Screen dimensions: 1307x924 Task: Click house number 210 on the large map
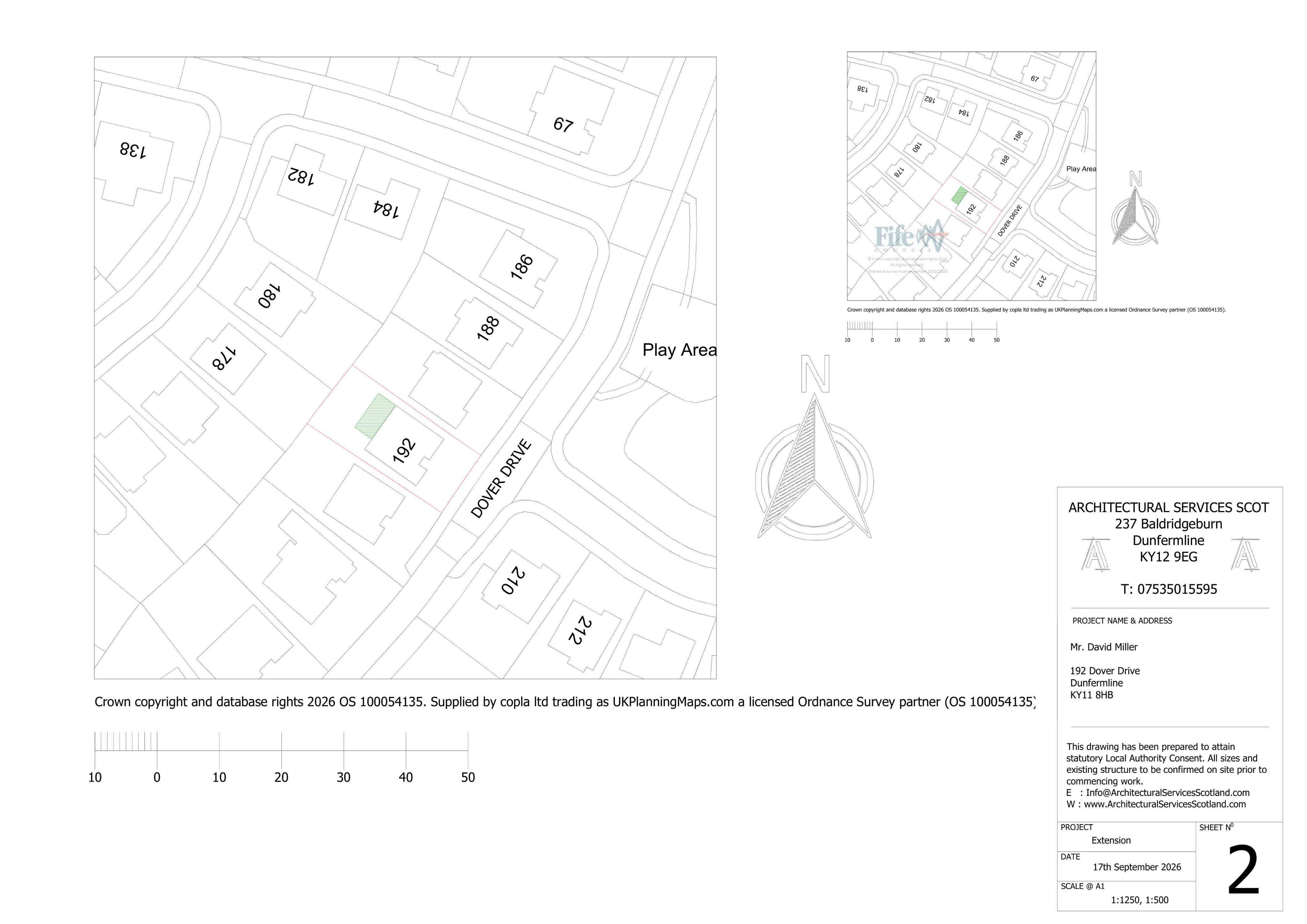click(x=513, y=580)
